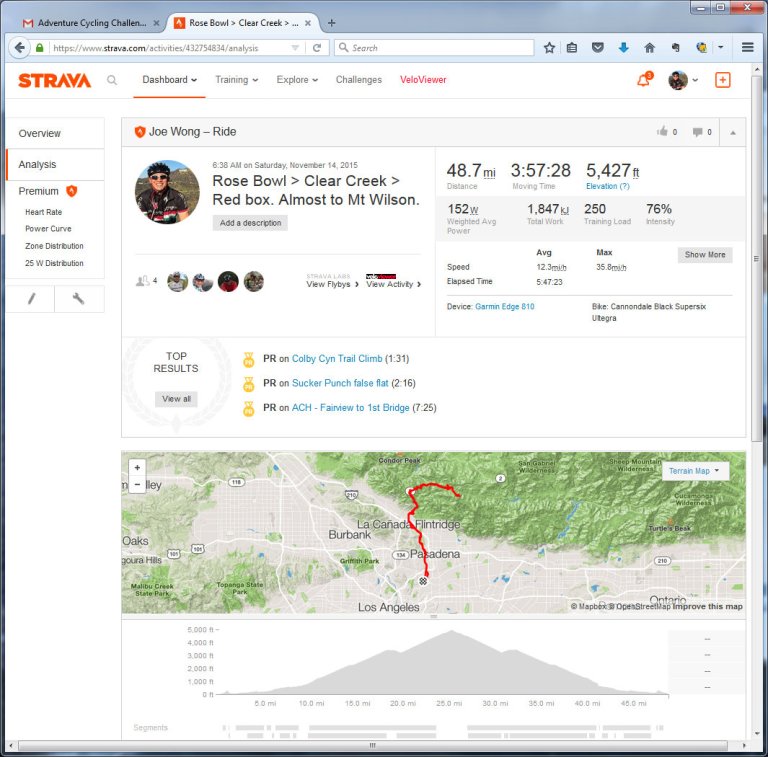Open the VeloViewer link in the navigation

click(x=423, y=80)
